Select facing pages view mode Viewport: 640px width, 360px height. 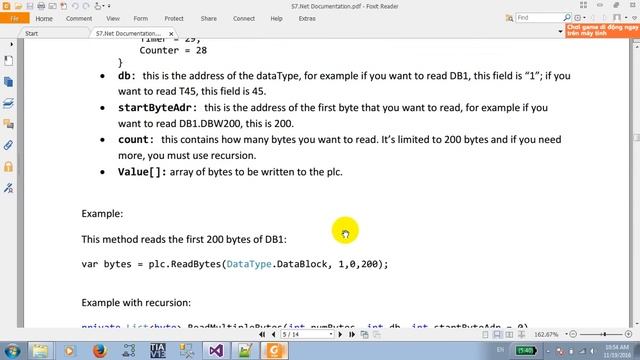point(509,335)
